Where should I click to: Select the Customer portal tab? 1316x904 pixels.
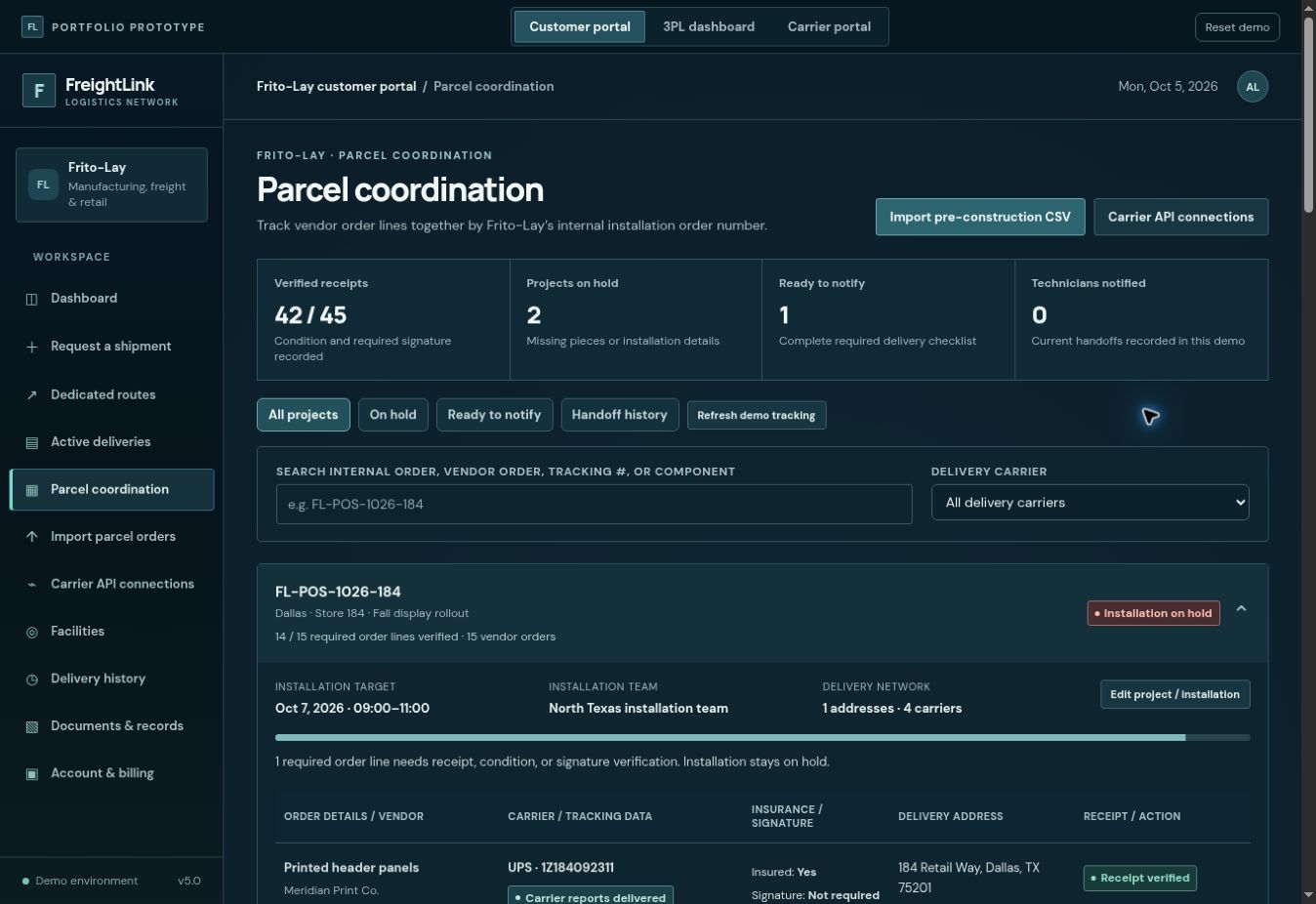pyautogui.click(x=580, y=27)
